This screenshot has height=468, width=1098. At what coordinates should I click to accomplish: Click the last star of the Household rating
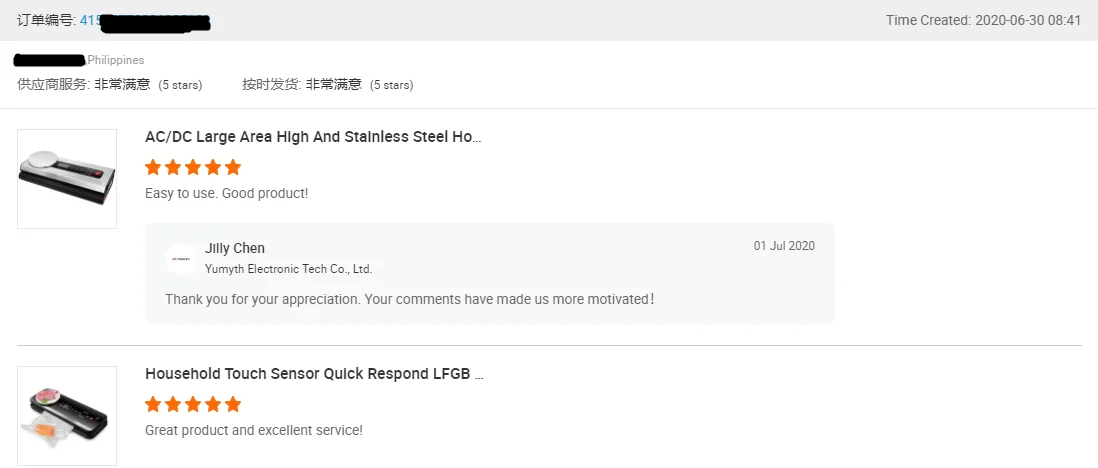[x=233, y=404]
